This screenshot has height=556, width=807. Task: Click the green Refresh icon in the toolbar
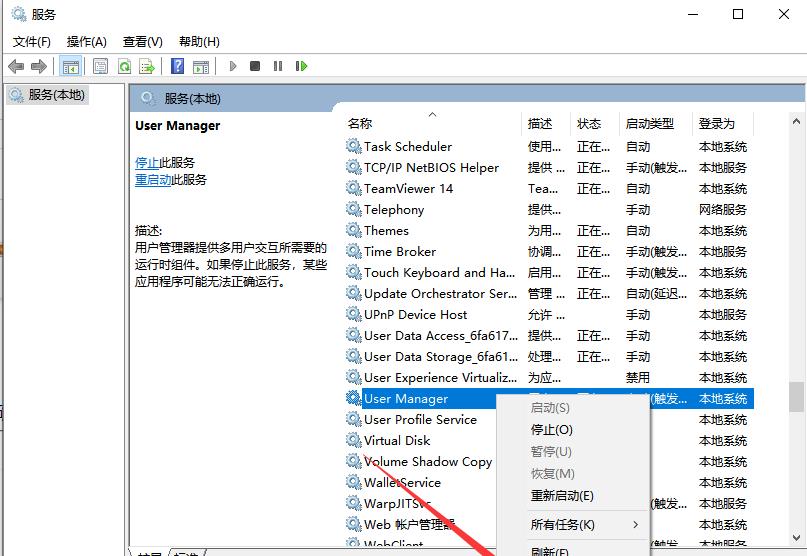coord(124,66)
